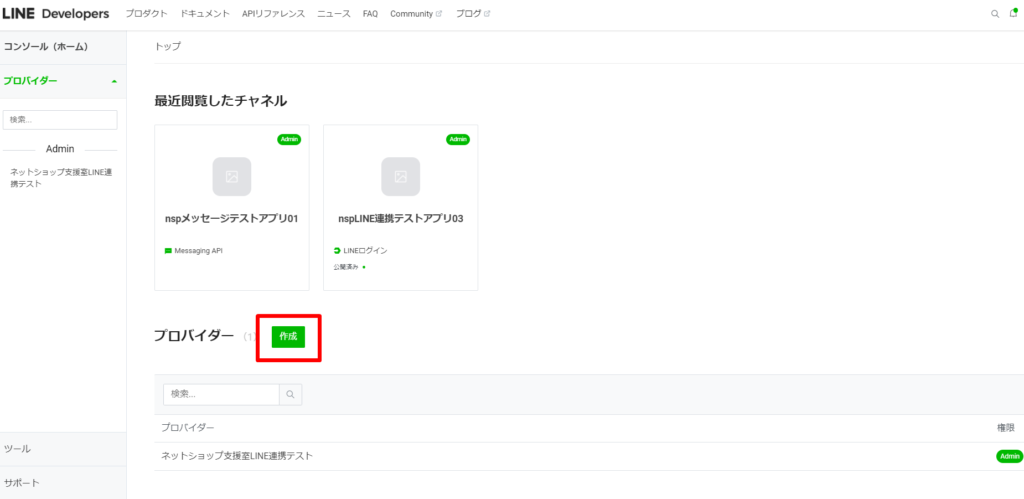Click the provider list search magnifier button
This screenshot has height=499, width=1024.
290,395
